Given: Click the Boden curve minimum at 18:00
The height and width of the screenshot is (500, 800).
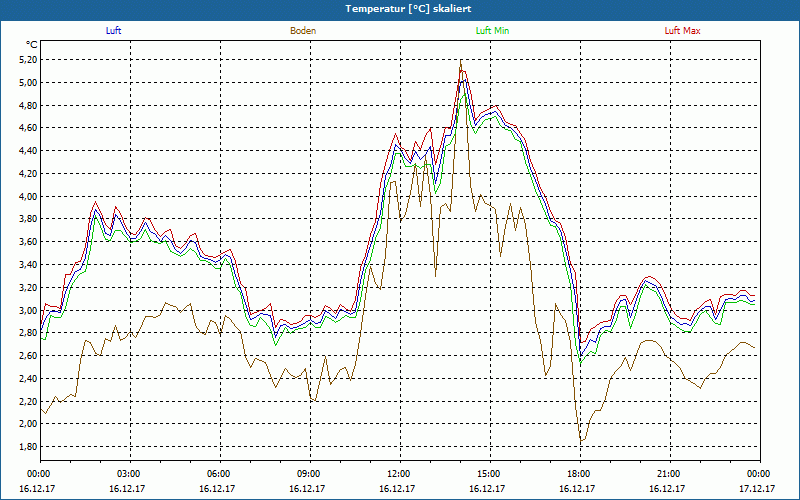Looking at the screenshot, I should (x=581, y=440).
